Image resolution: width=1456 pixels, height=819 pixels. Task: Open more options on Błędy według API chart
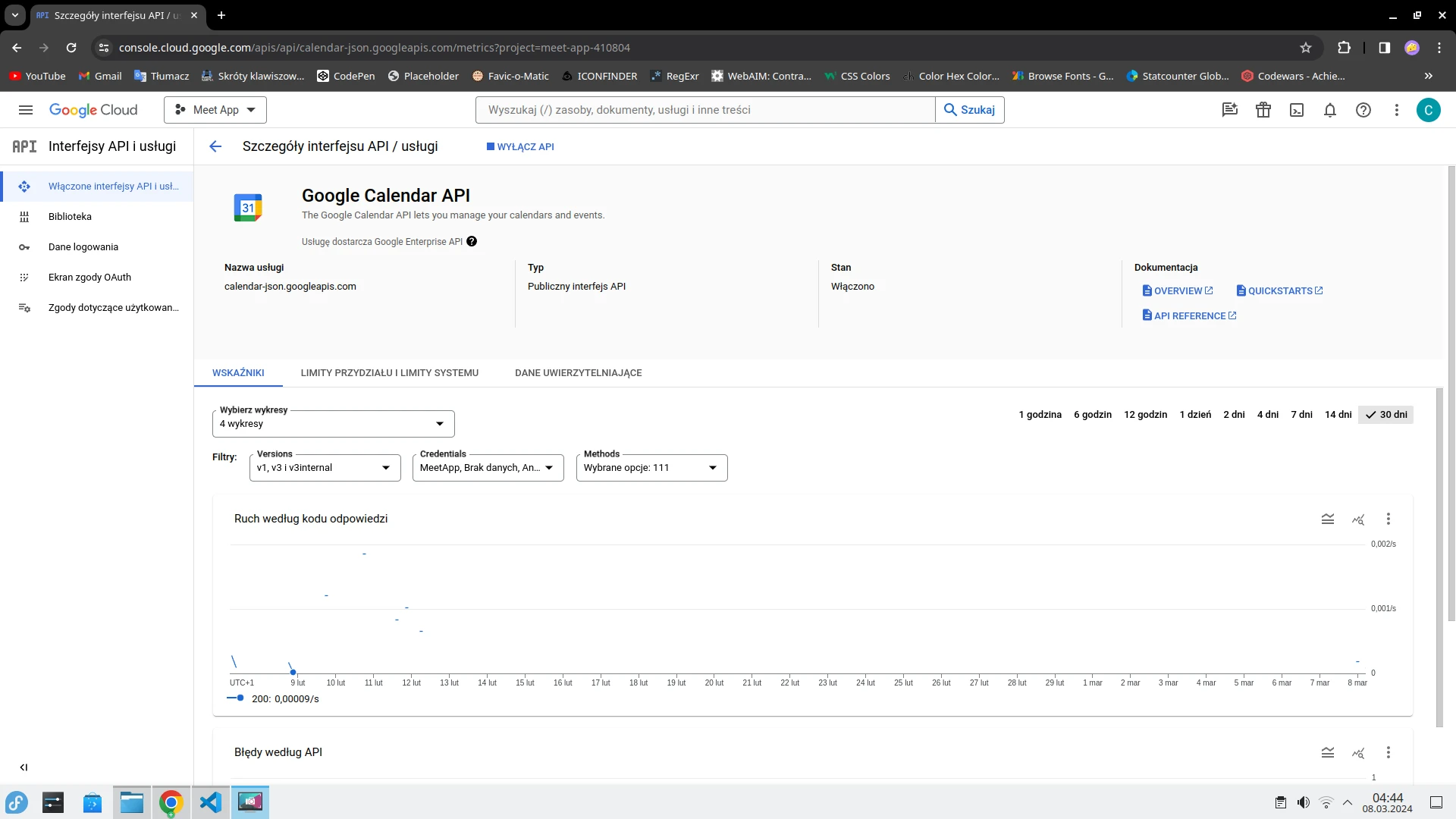tap(1389, 752)
